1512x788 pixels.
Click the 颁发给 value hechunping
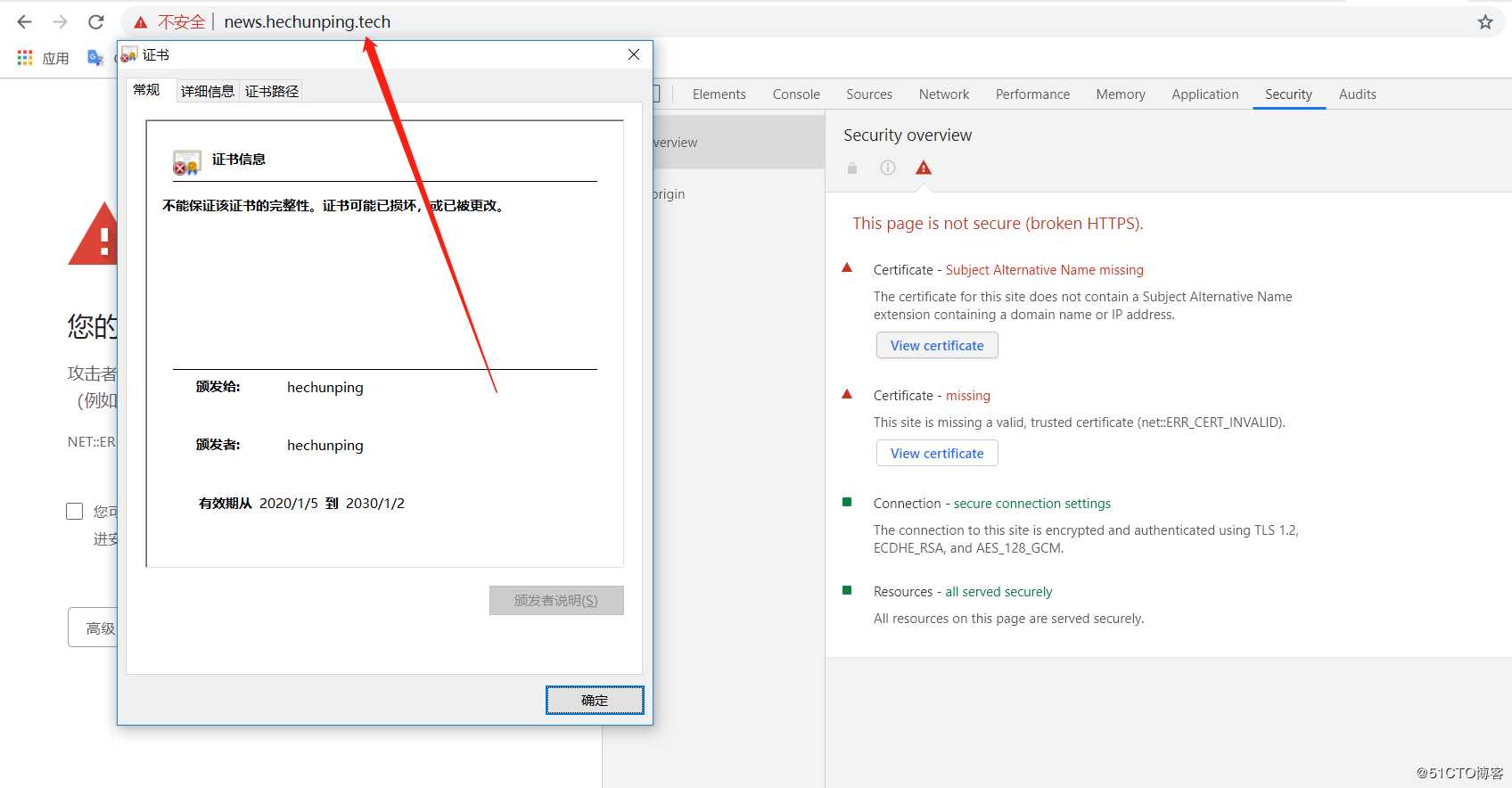tap(325, 387)
